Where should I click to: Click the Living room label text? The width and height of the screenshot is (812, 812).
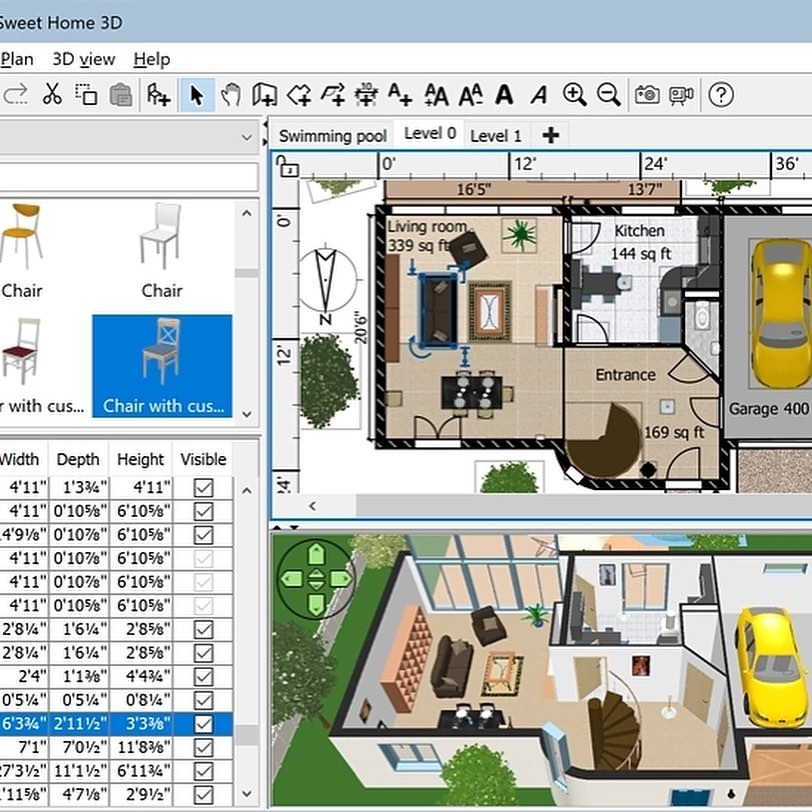pos(427,227)
